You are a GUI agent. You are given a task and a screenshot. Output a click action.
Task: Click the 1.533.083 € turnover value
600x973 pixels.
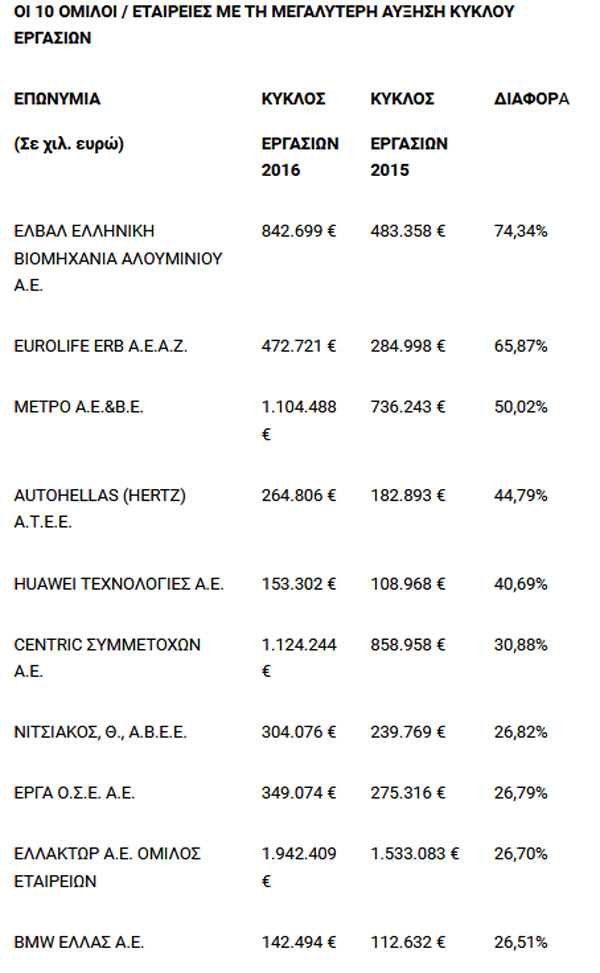414,854
